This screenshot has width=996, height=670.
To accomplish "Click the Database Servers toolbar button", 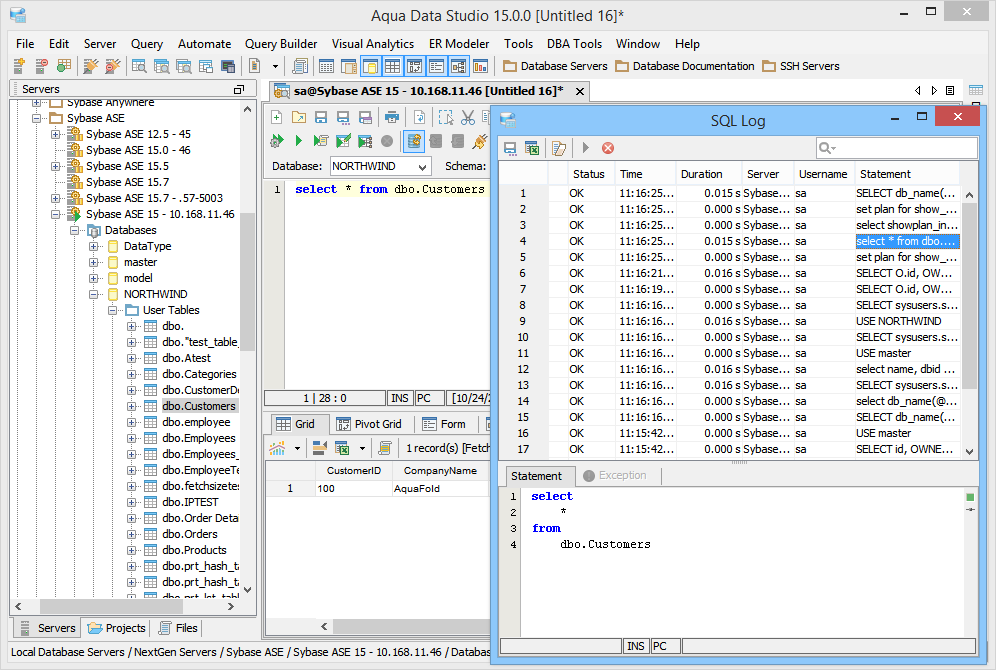I will [x=555, y=66].
